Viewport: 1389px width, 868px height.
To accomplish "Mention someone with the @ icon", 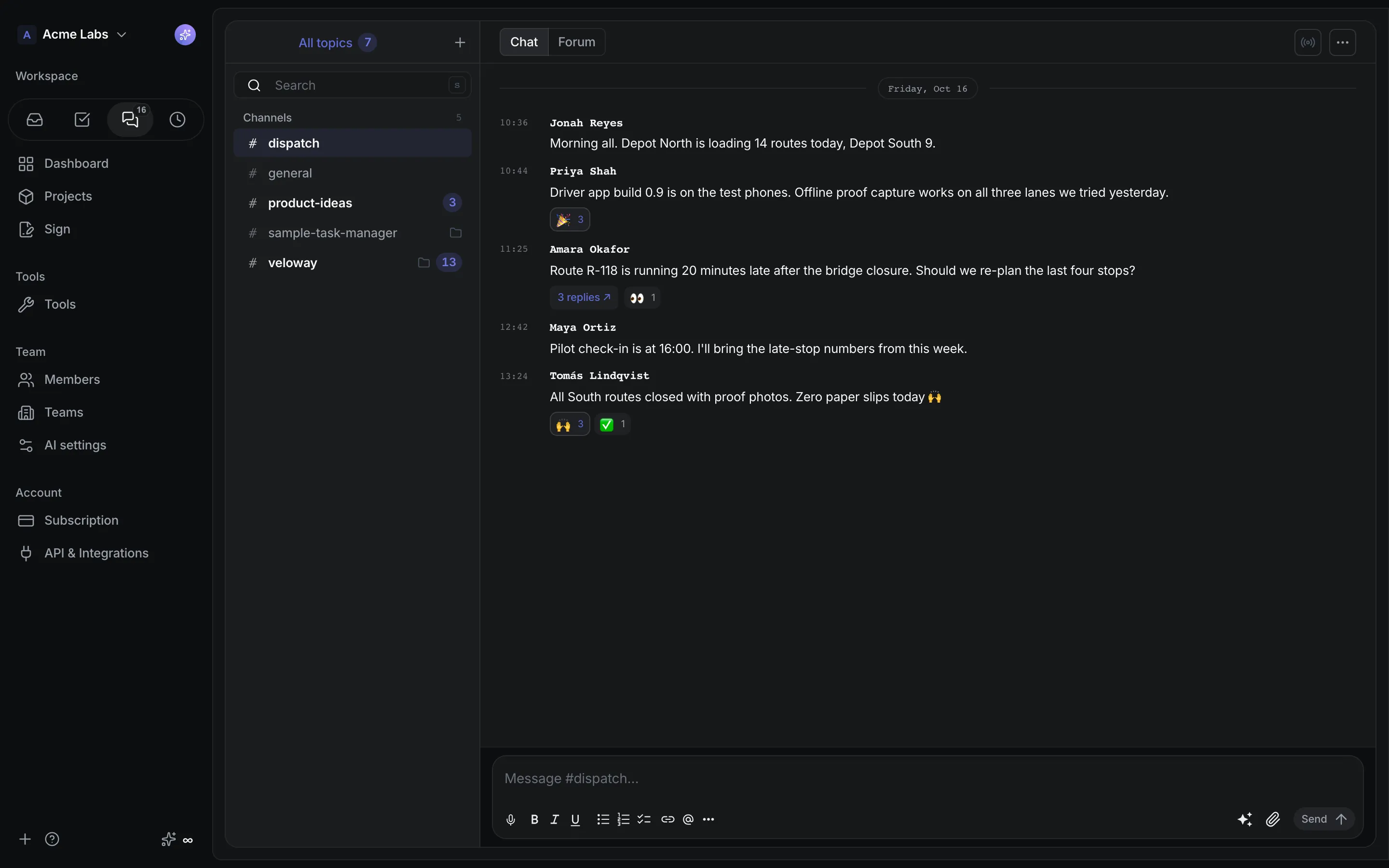I will pyautogui.click(x=688, y=819).
